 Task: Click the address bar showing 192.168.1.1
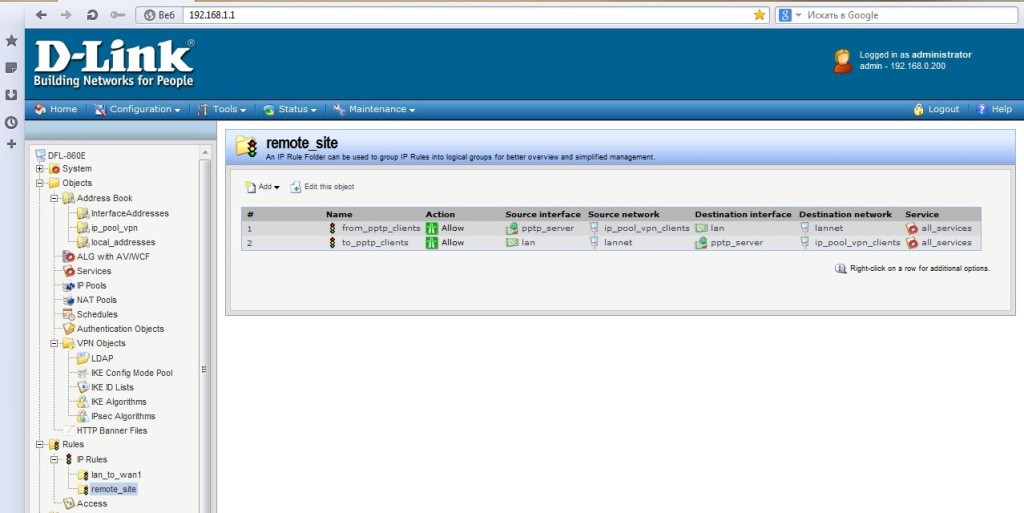pos(467,15)
